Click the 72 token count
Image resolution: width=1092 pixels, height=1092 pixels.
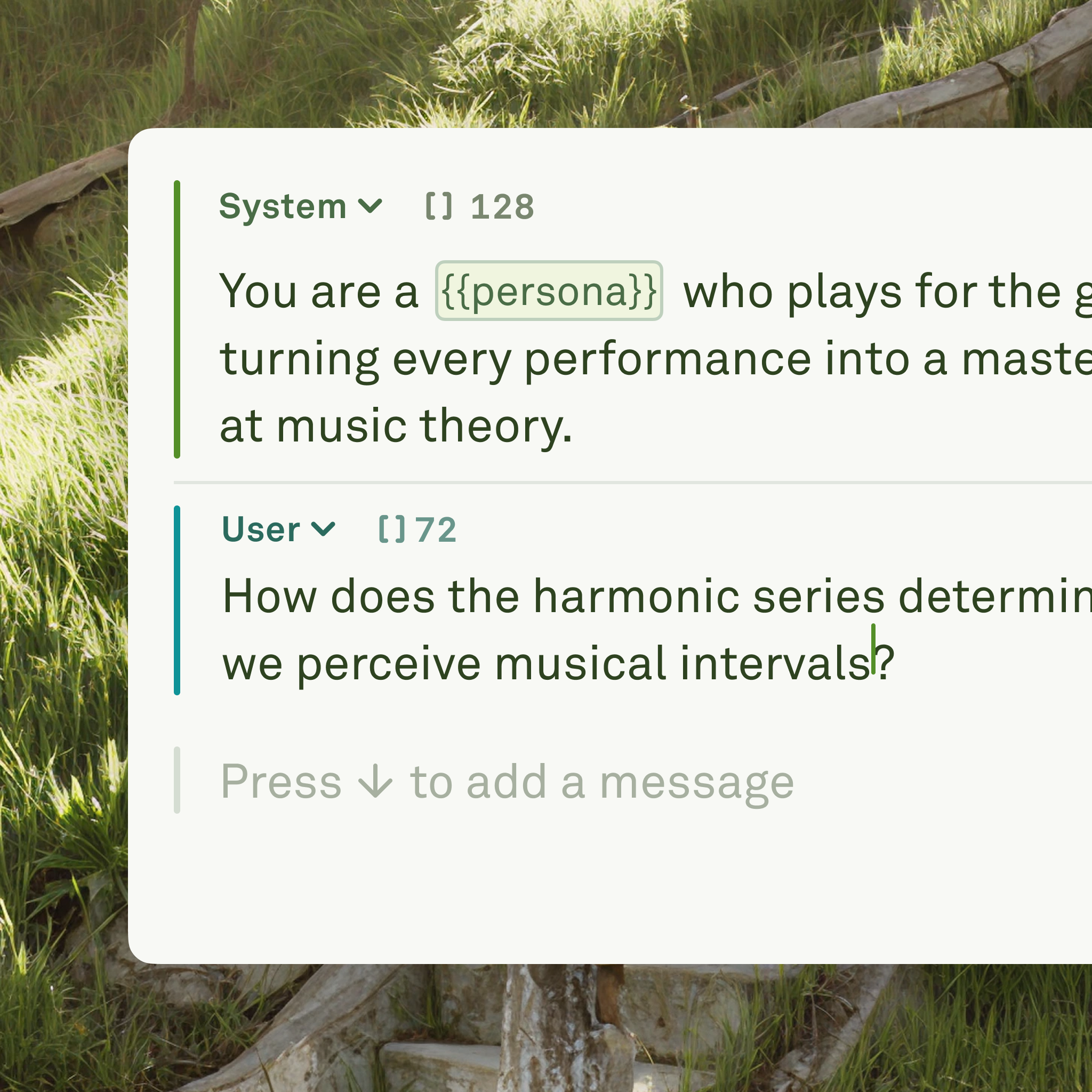point(435,529)
